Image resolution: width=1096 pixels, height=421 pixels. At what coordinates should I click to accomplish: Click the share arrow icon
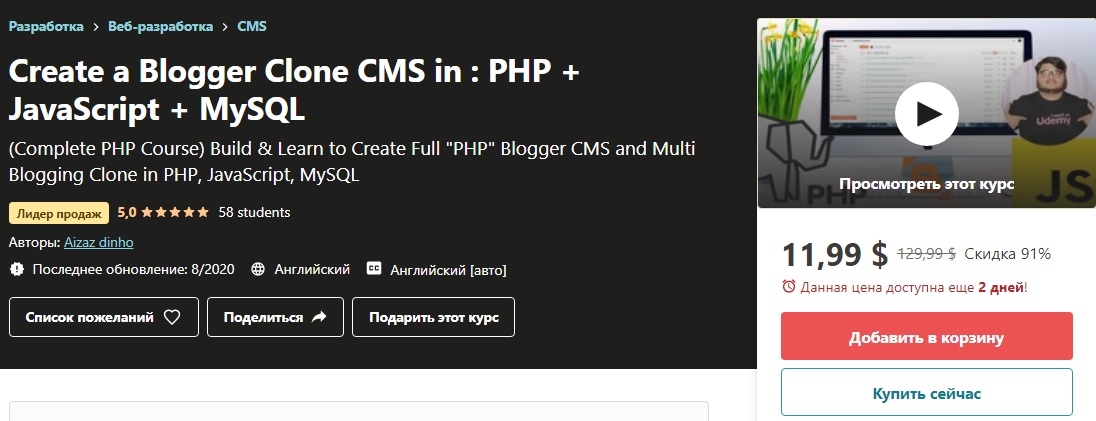pyautogui.click(x=319, y=317)
